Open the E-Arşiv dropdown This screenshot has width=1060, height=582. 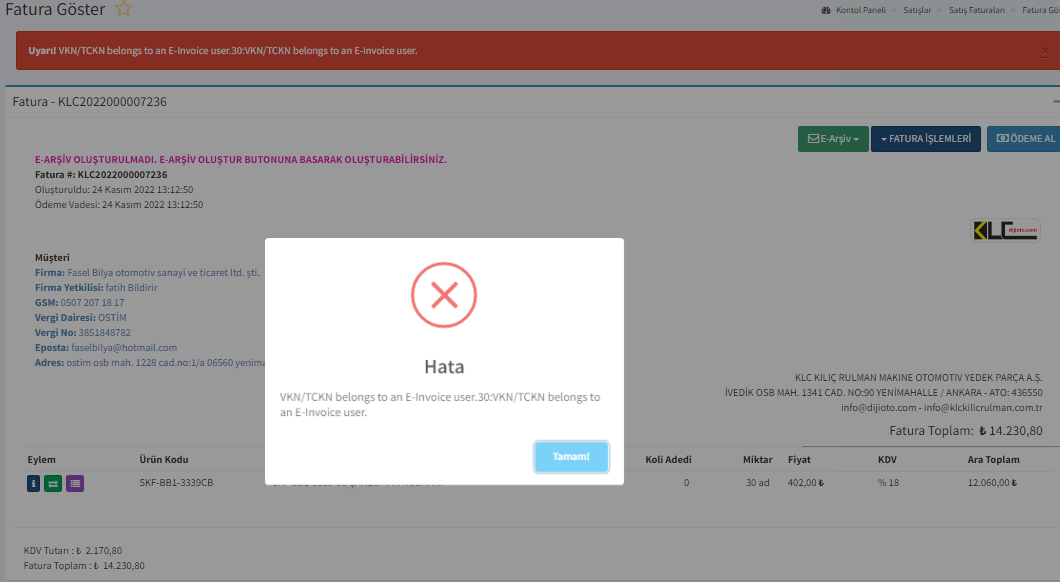click(x=832, y=139)
